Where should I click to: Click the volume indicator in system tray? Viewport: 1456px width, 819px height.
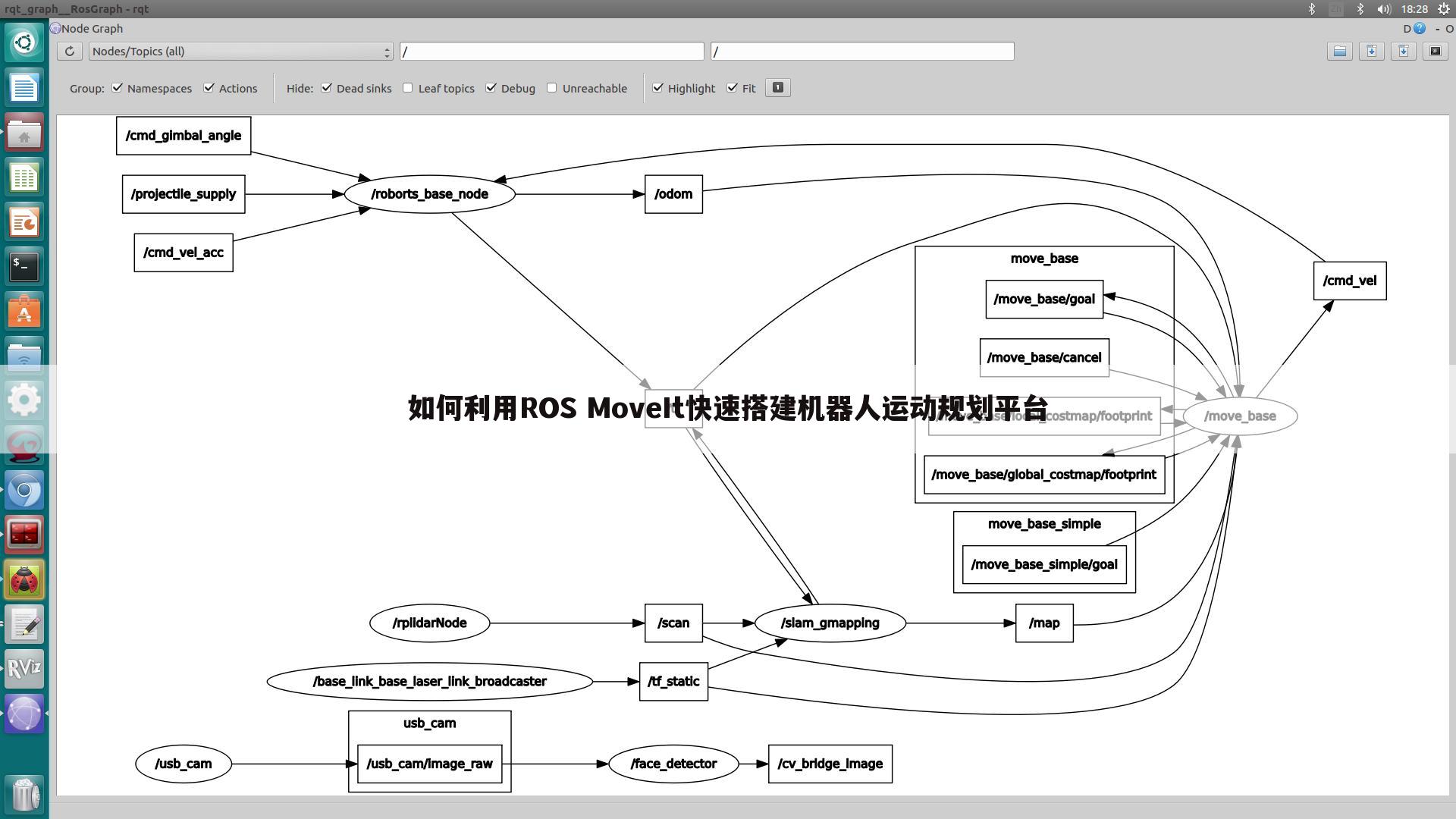1383,9
